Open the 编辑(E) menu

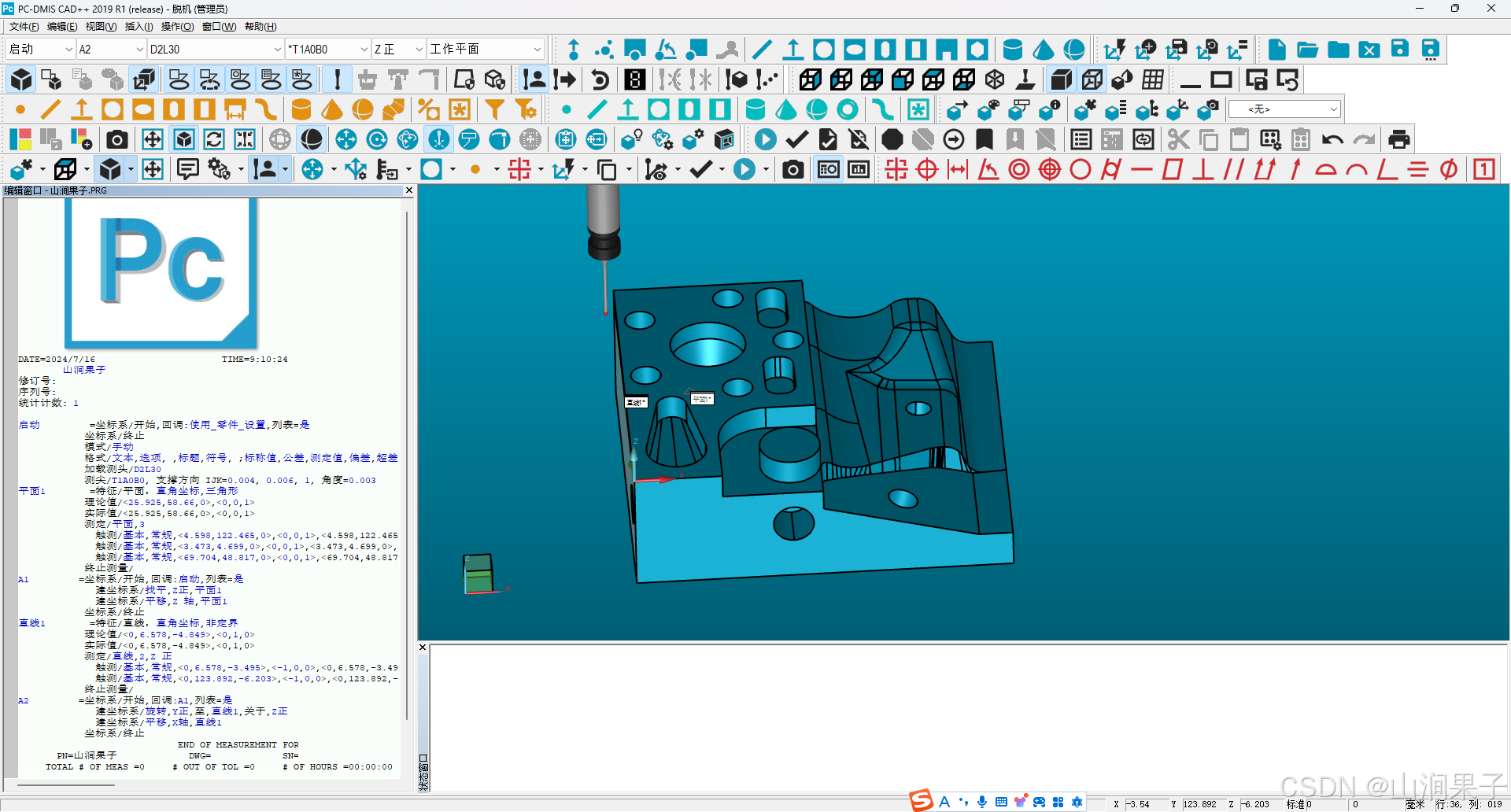[x=62, y=27]
